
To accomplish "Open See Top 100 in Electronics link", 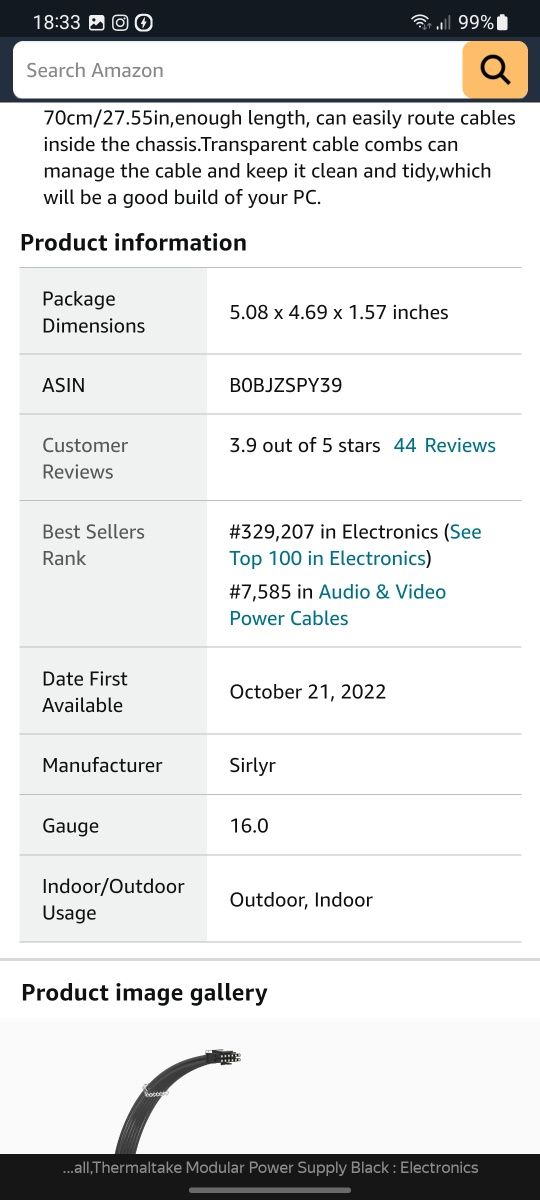I will (x=355, y=545).
